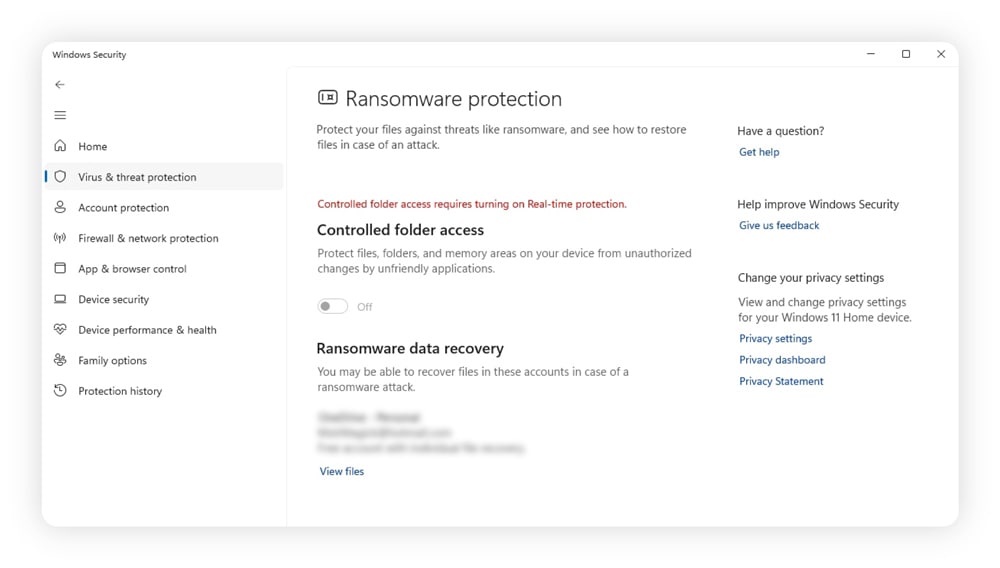Toggle Controlled folder access switch
Viewport: 1000px width, 568px height.
click(332, 307)
